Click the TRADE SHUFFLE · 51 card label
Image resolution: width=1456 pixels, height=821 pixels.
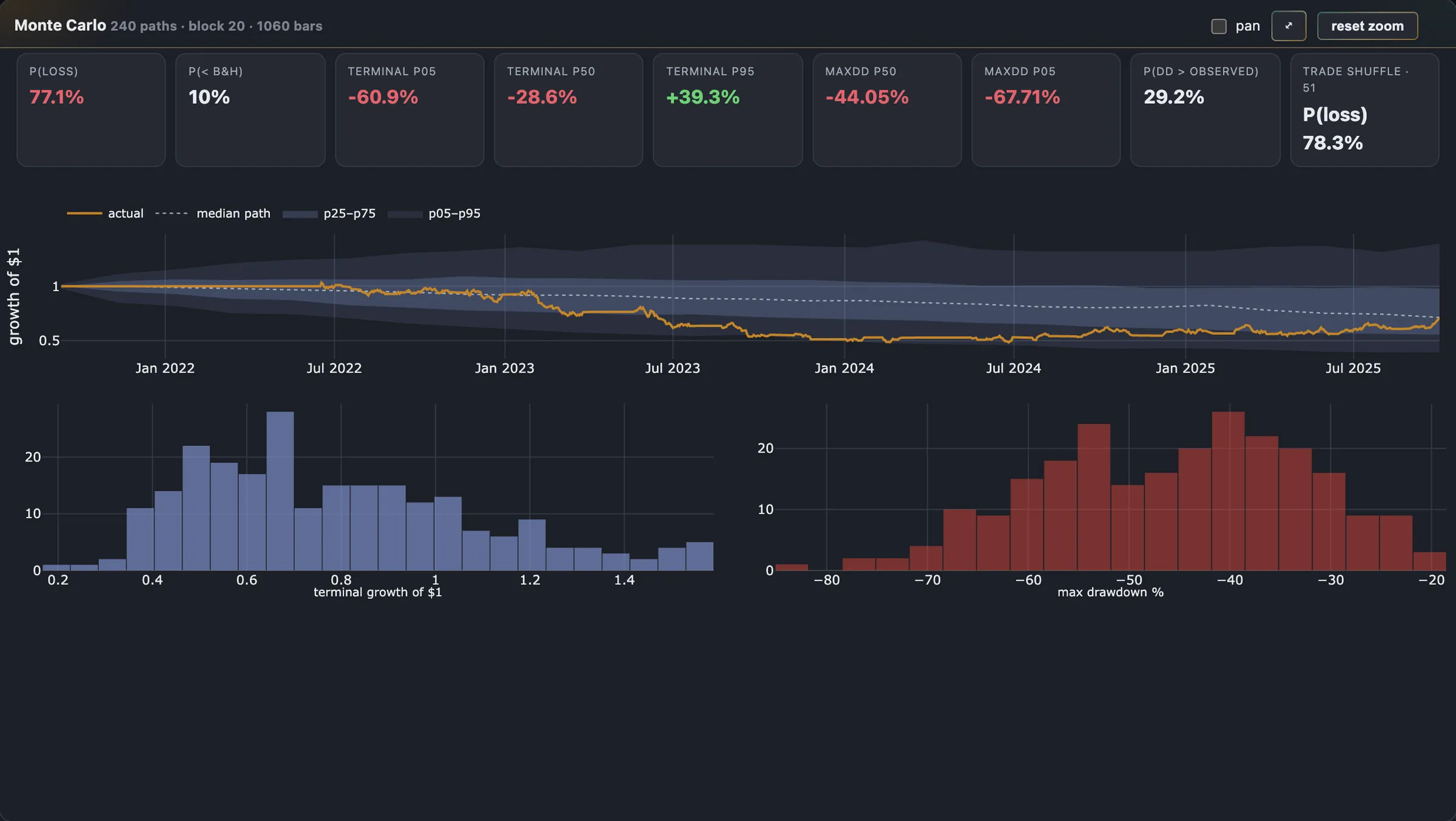[x=1356, y=79]
